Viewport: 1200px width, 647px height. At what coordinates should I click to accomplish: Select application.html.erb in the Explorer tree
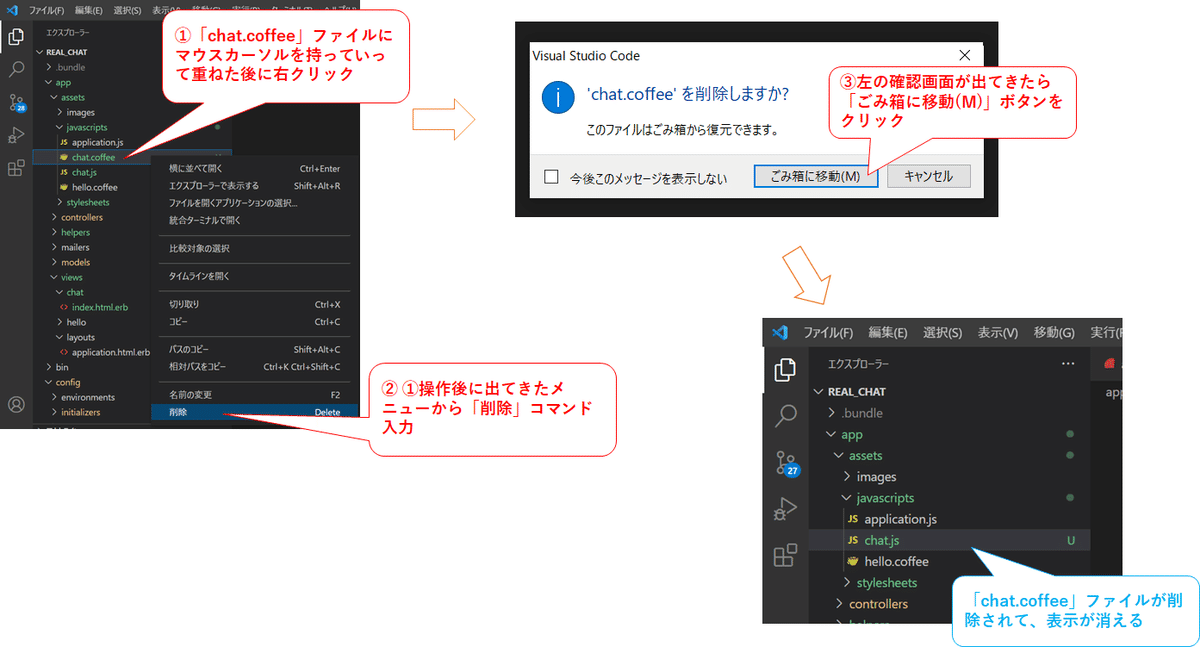pyautogui.click(x=111, y=352)
